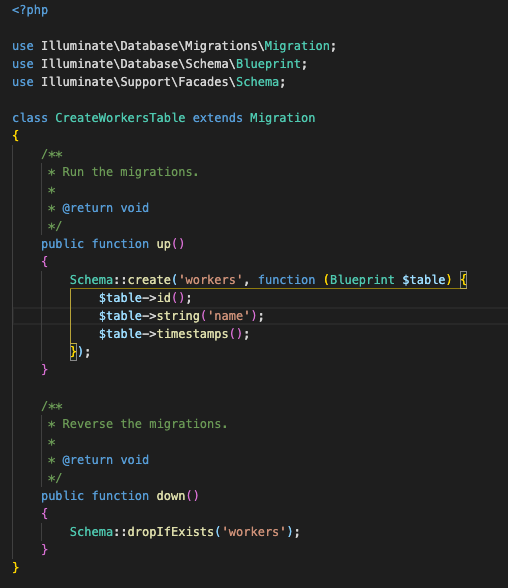This screenshot has width=508, height=588.
Task: Click the opening <?php tag
Action: pos(30,10)
